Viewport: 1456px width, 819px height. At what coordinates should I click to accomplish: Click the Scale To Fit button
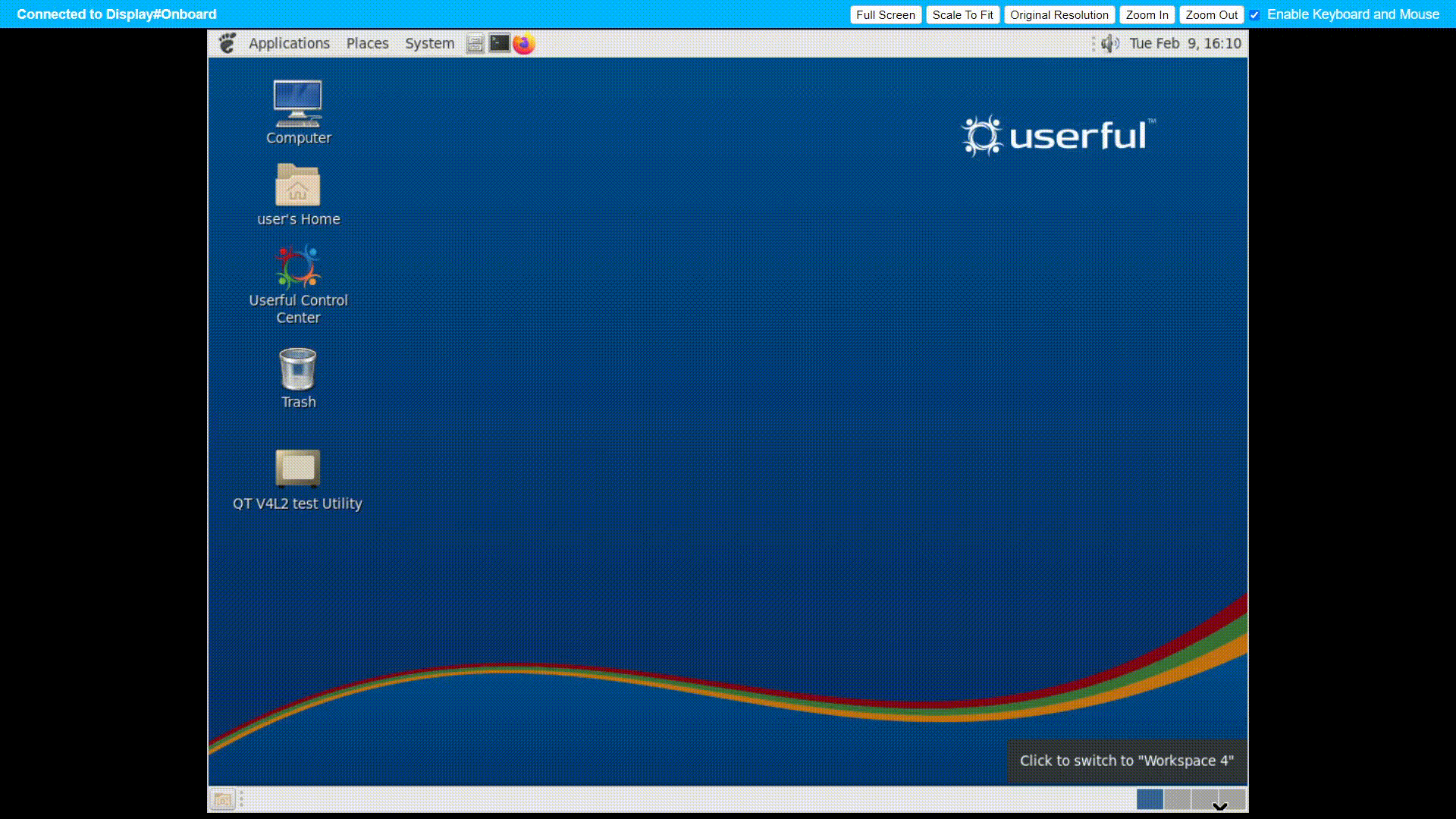click(962, 15)
